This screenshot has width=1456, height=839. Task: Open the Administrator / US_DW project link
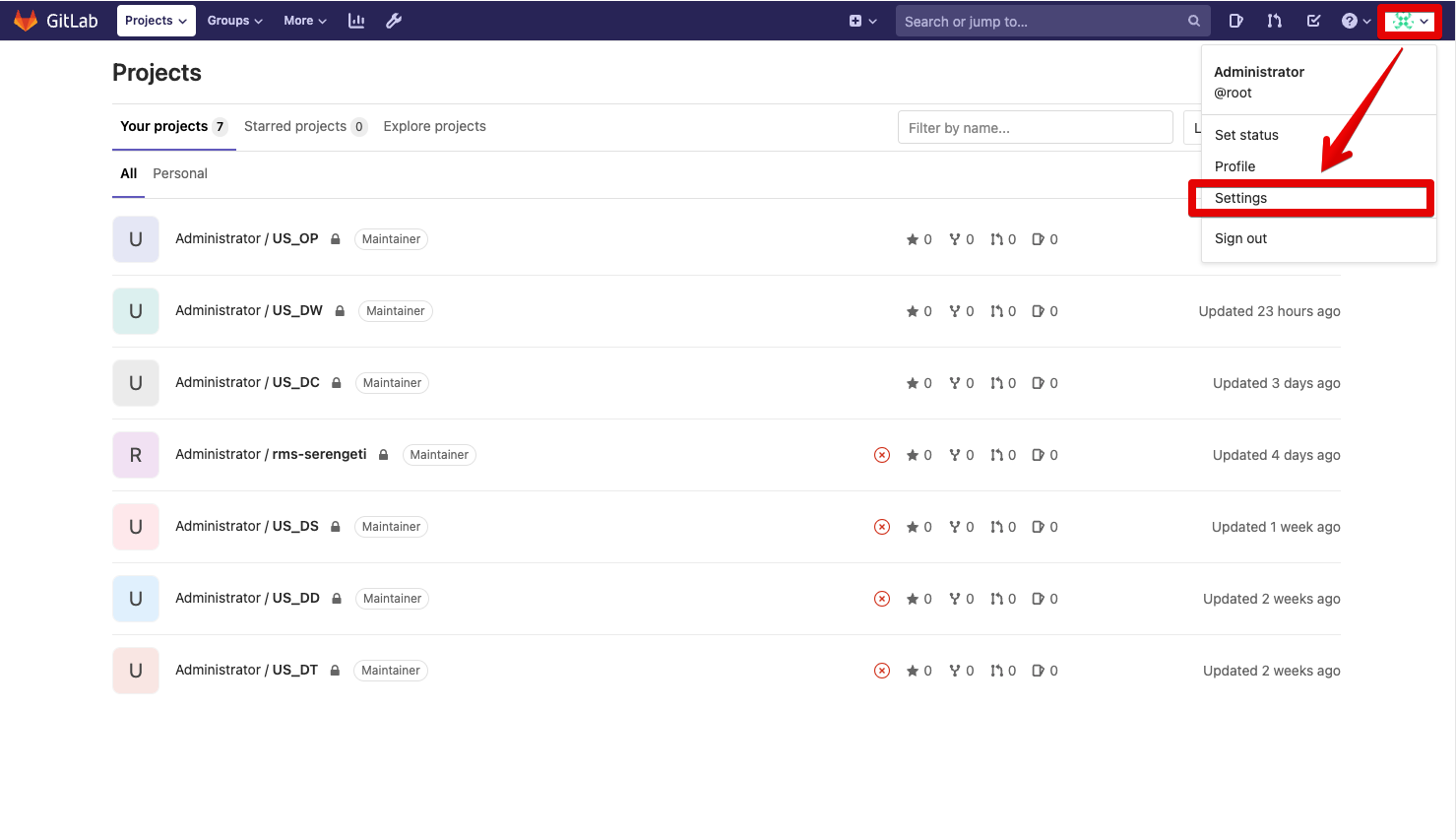[x=249, y=310]
